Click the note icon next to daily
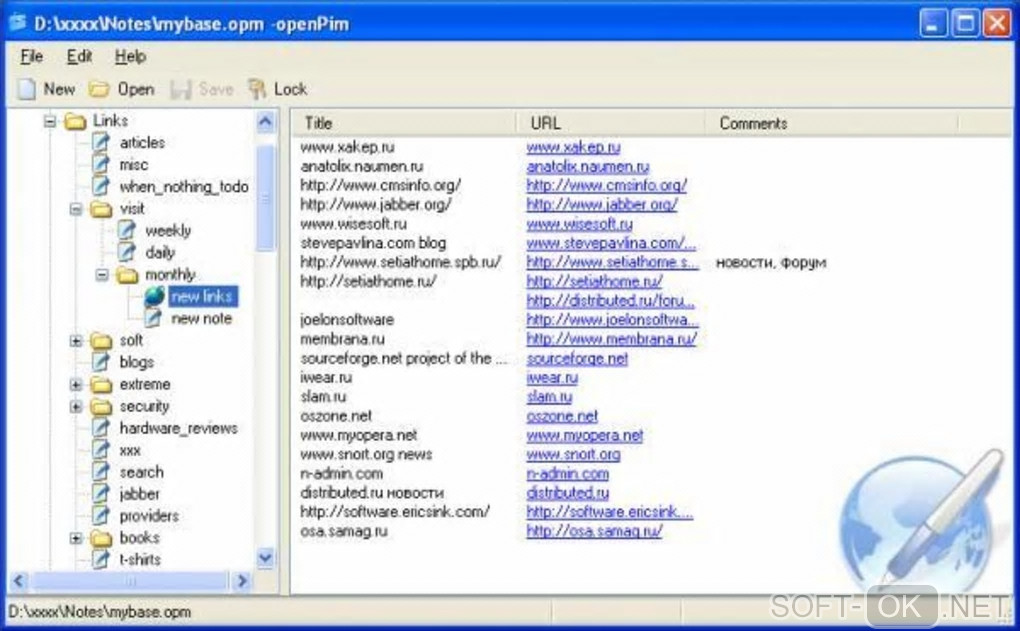The image size is (1020, 631). pyautogui.click(x=126, y=252)
